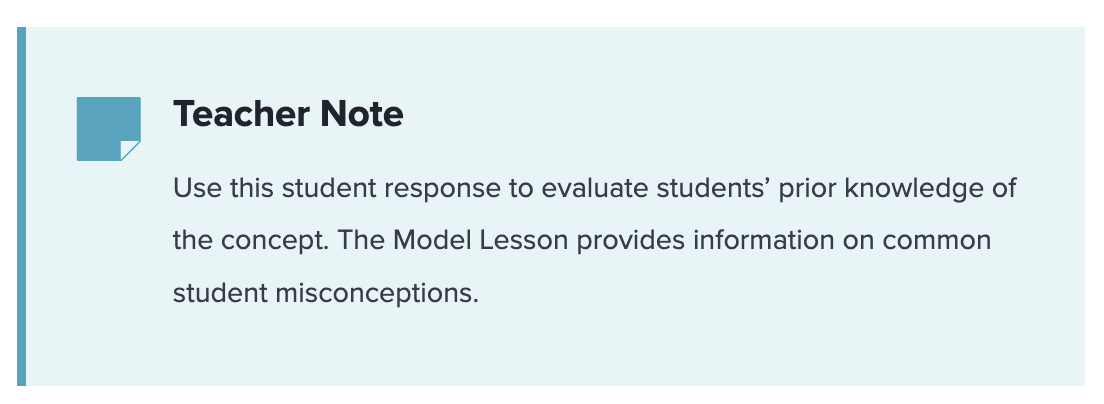Click the word "common" ending second line
The image size is (1104, 404).
tap(936, 241)
